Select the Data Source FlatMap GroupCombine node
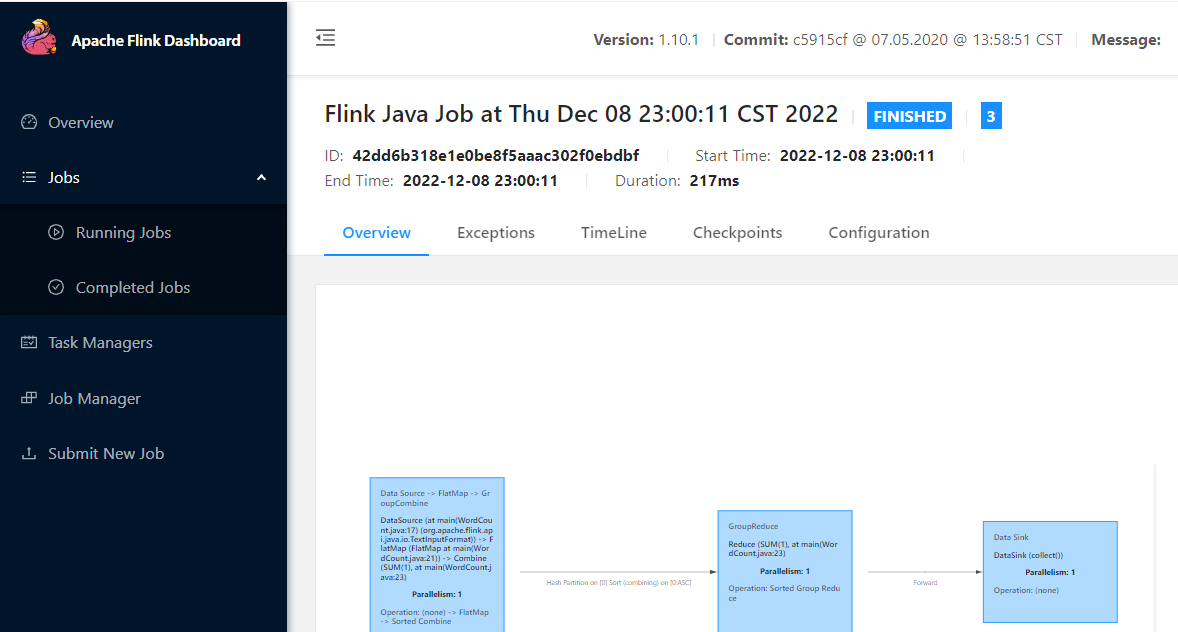Screen dimensions: 1178x632 [x=437, y=555]
